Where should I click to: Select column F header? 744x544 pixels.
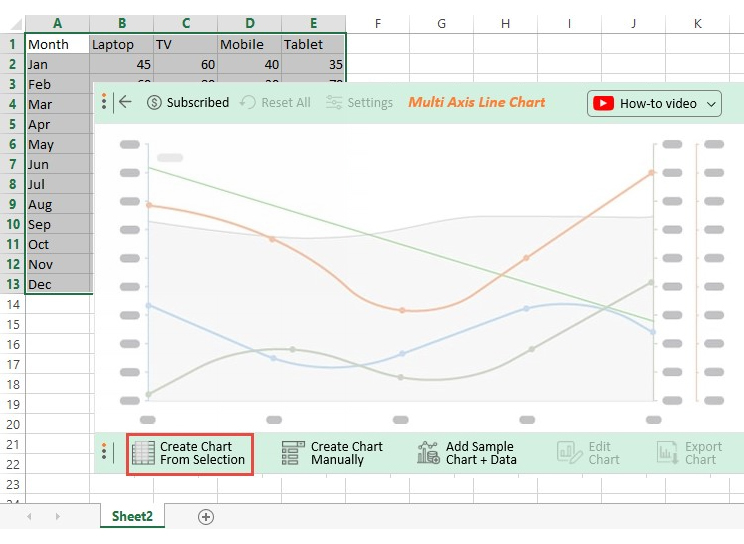[x=377, y=23]
